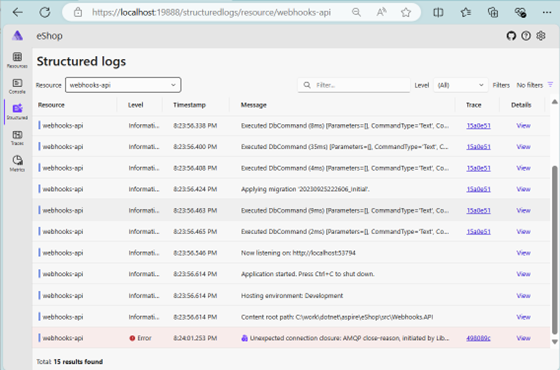View details of Application started log
The height and width of the screenshot is (370, 560).
pos(523,274)
